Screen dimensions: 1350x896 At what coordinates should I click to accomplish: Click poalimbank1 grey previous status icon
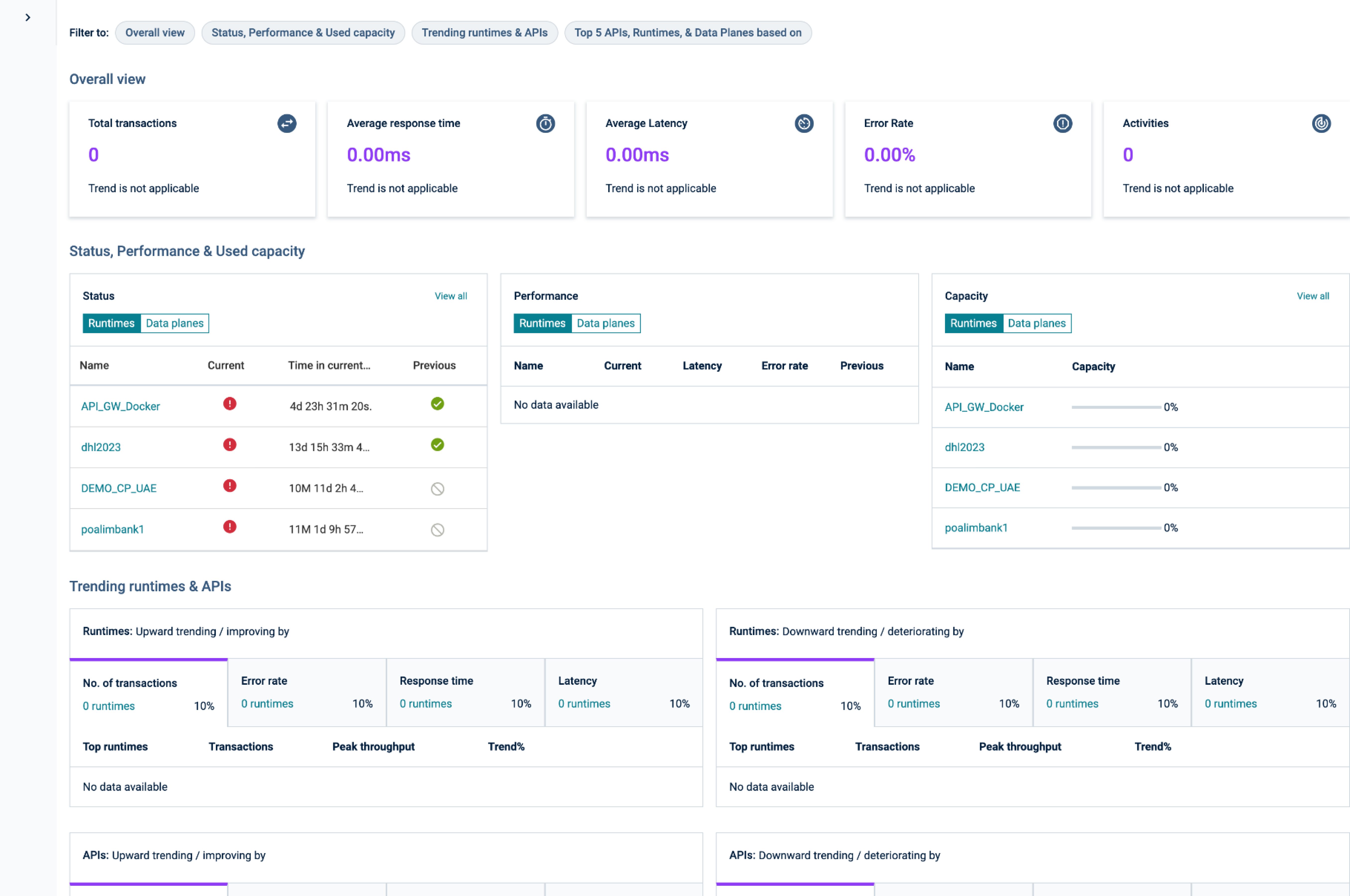pos(438,530)
